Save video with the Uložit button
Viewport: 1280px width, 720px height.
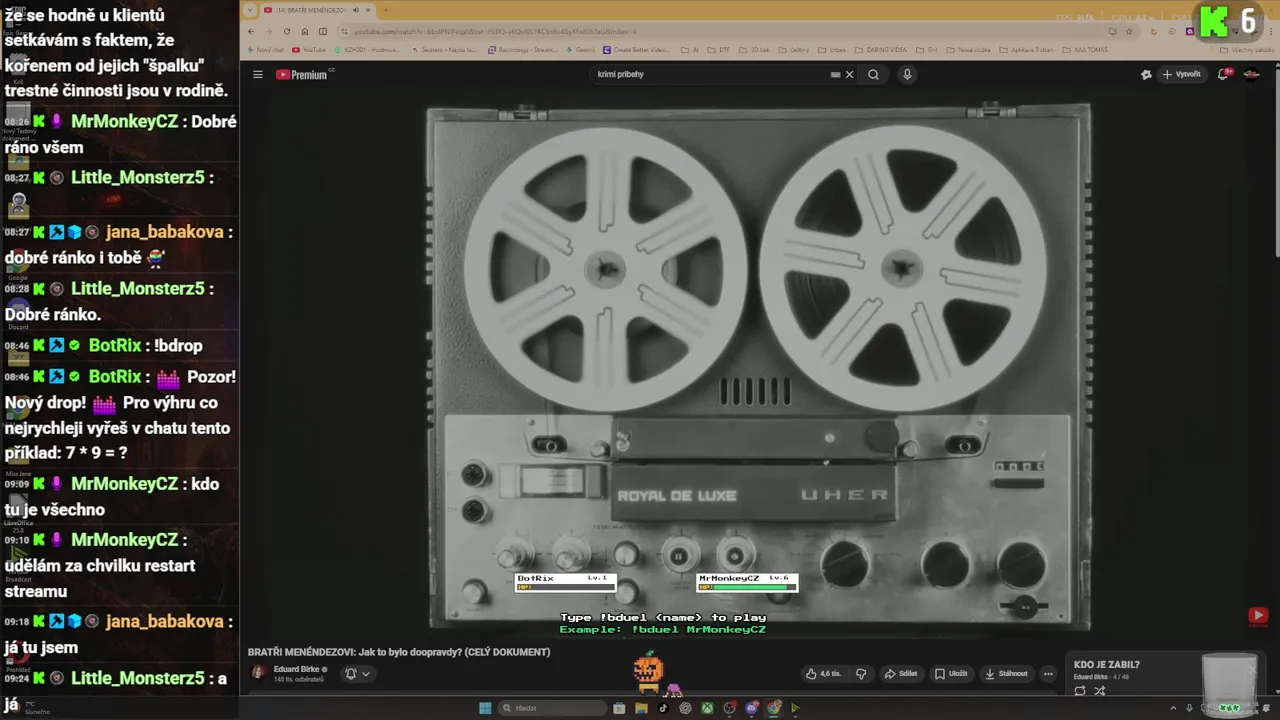coord(950,674)
